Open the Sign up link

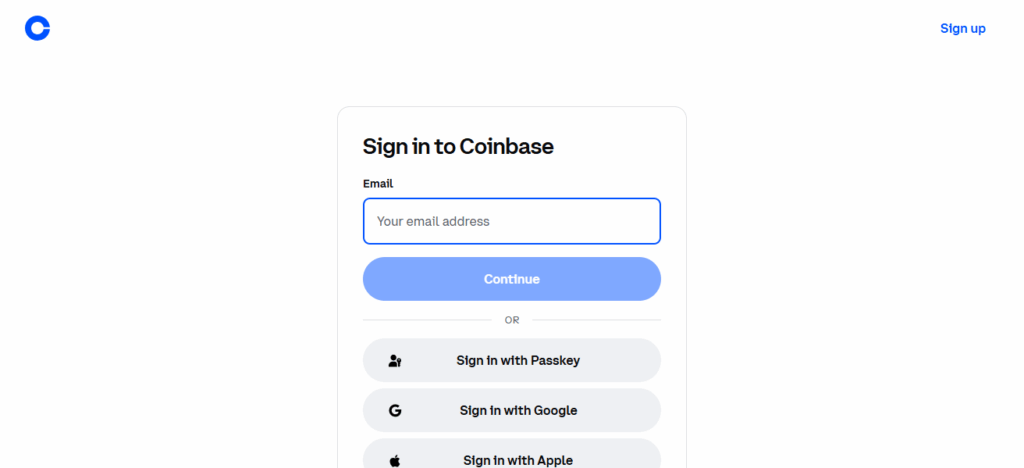point(962,29)
